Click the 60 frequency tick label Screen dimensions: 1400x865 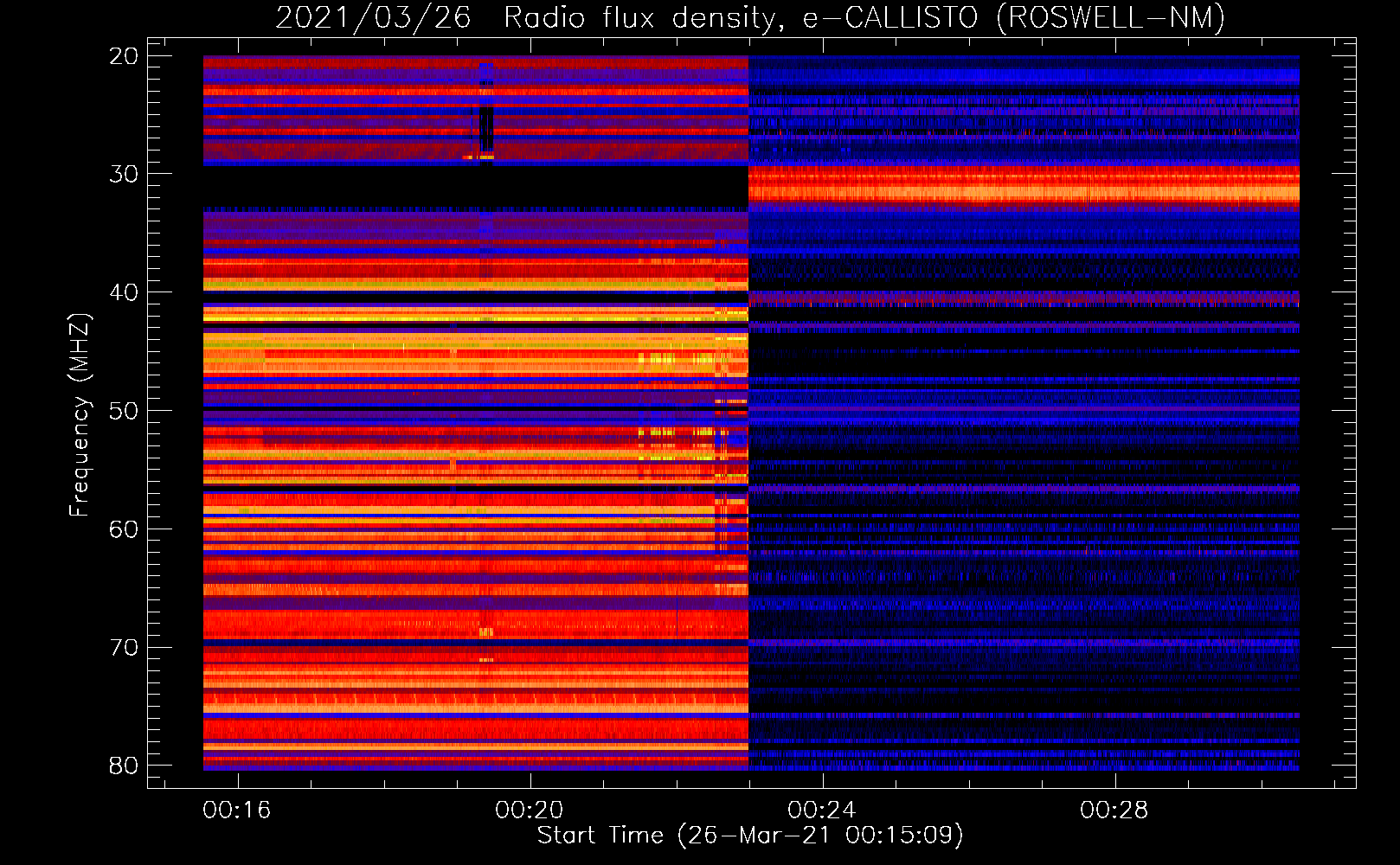coord(125,529)
